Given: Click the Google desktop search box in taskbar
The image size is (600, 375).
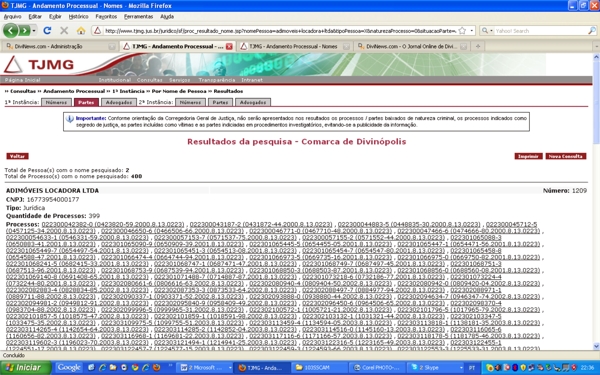Looking at the screenshot, I should tap(69, 367).
